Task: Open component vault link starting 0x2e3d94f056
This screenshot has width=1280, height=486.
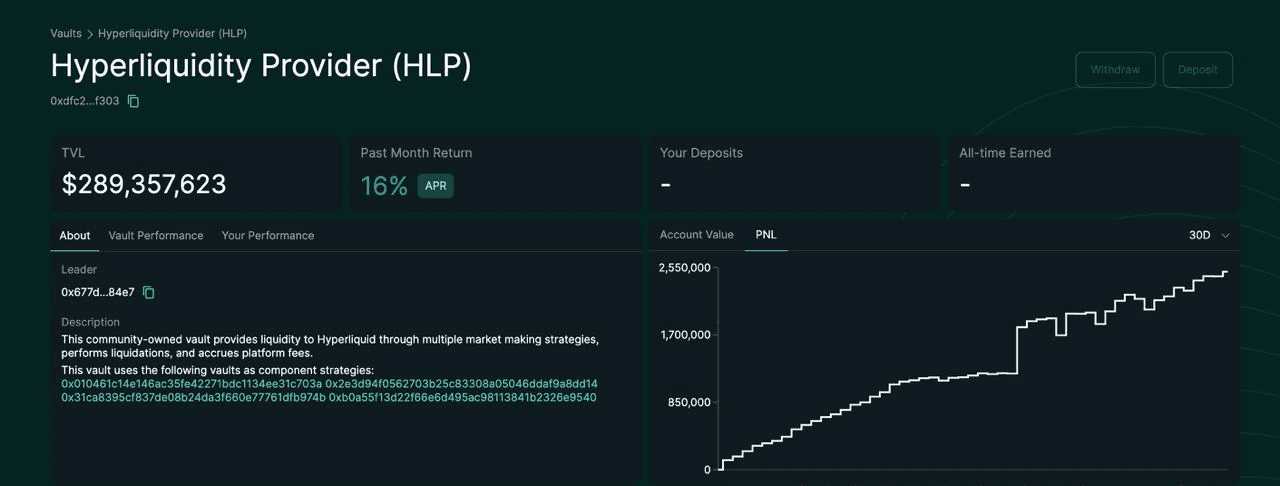Action: point(461,384)
